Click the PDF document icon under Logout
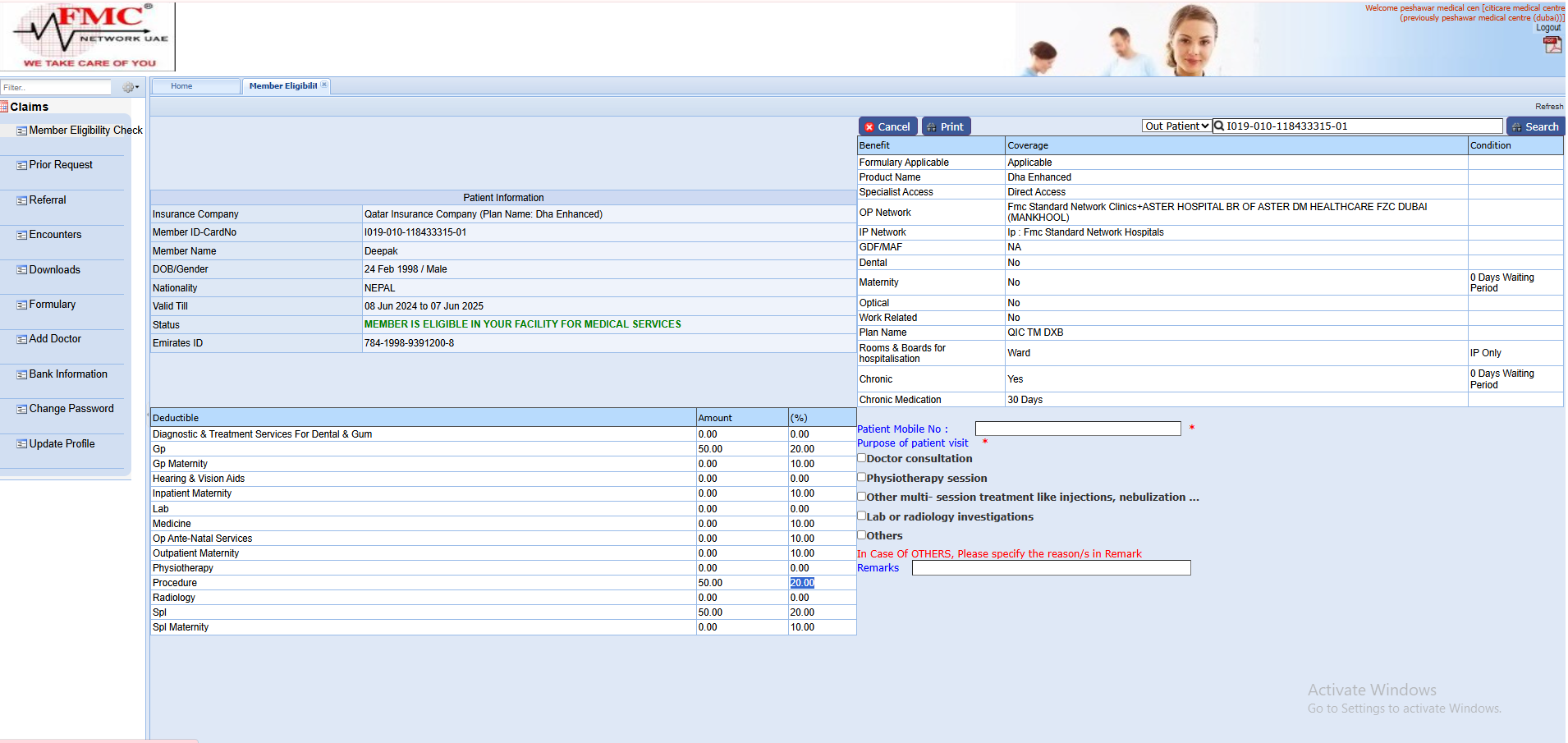 coord(1552,45)
